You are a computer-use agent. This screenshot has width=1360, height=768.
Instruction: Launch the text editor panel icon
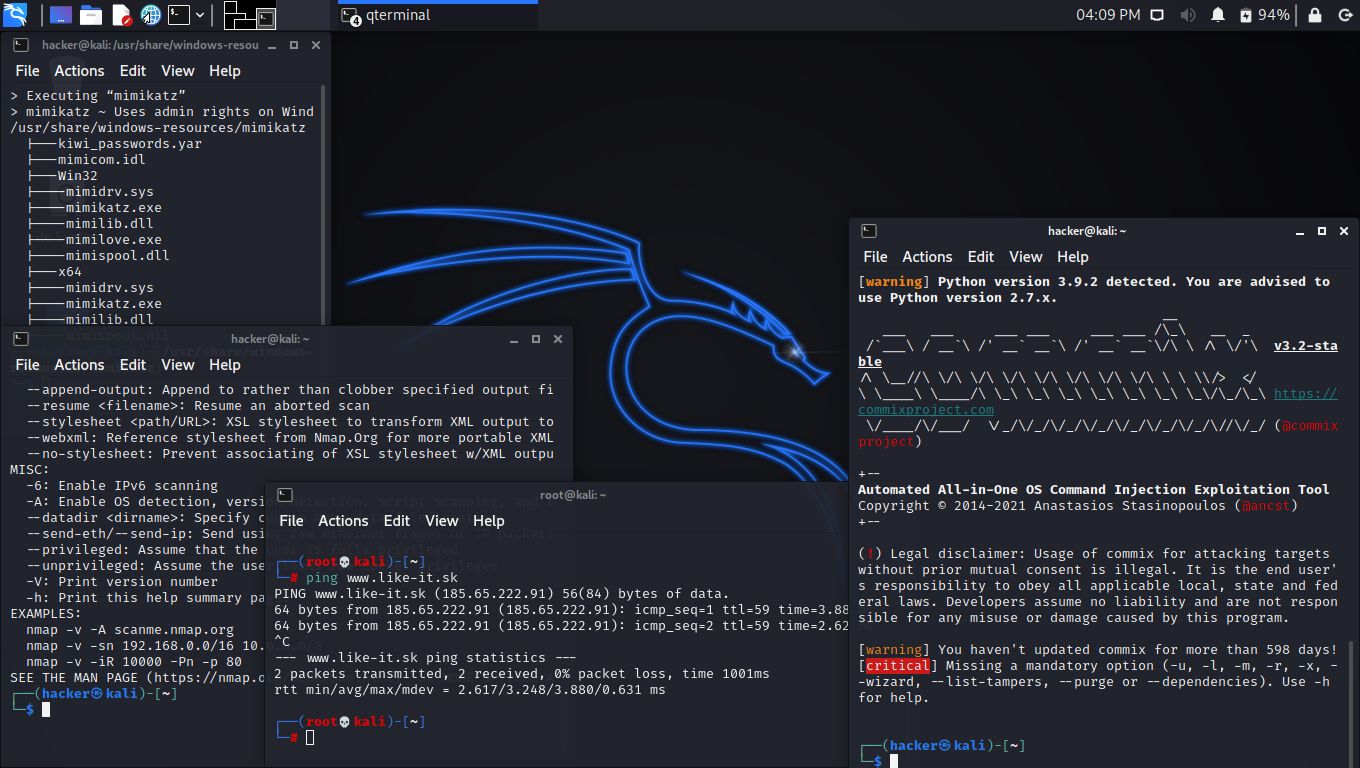pyautogui.click(x=121, y=15)
